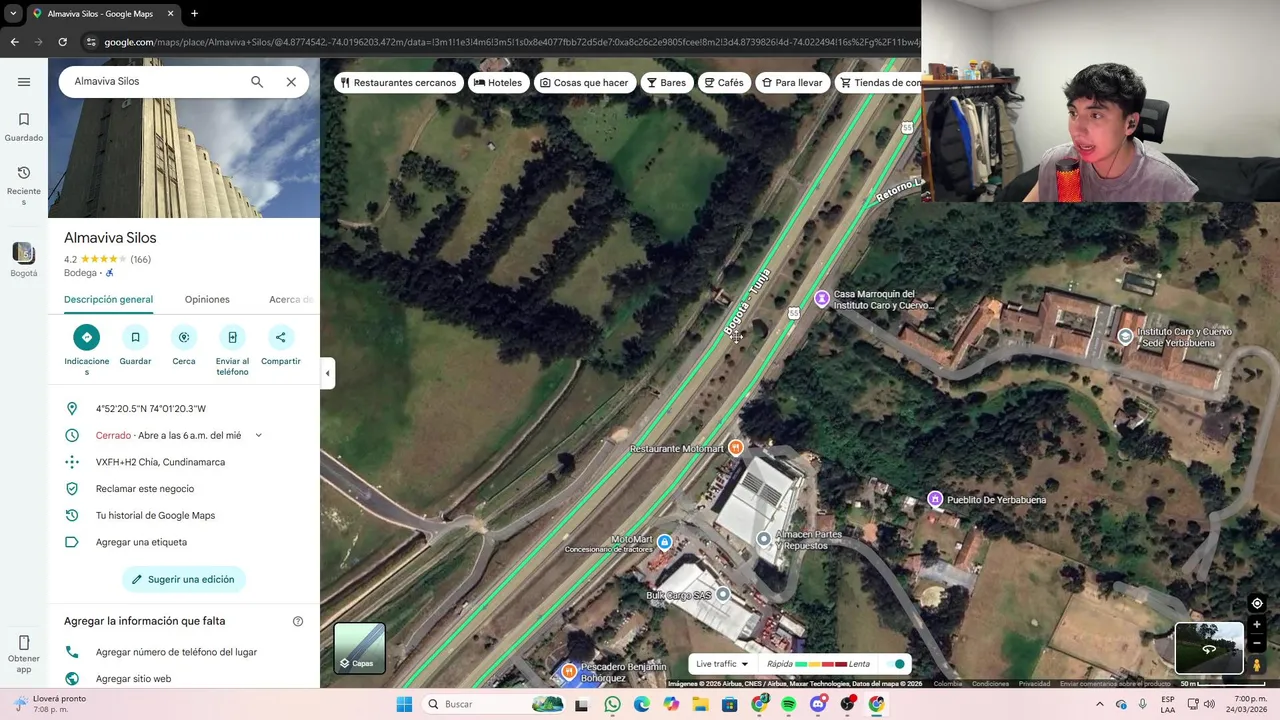Click the Pescadero Benjamin Bohorquez pin
This screenshot has height=720, width=1280.
coord(569,670)
